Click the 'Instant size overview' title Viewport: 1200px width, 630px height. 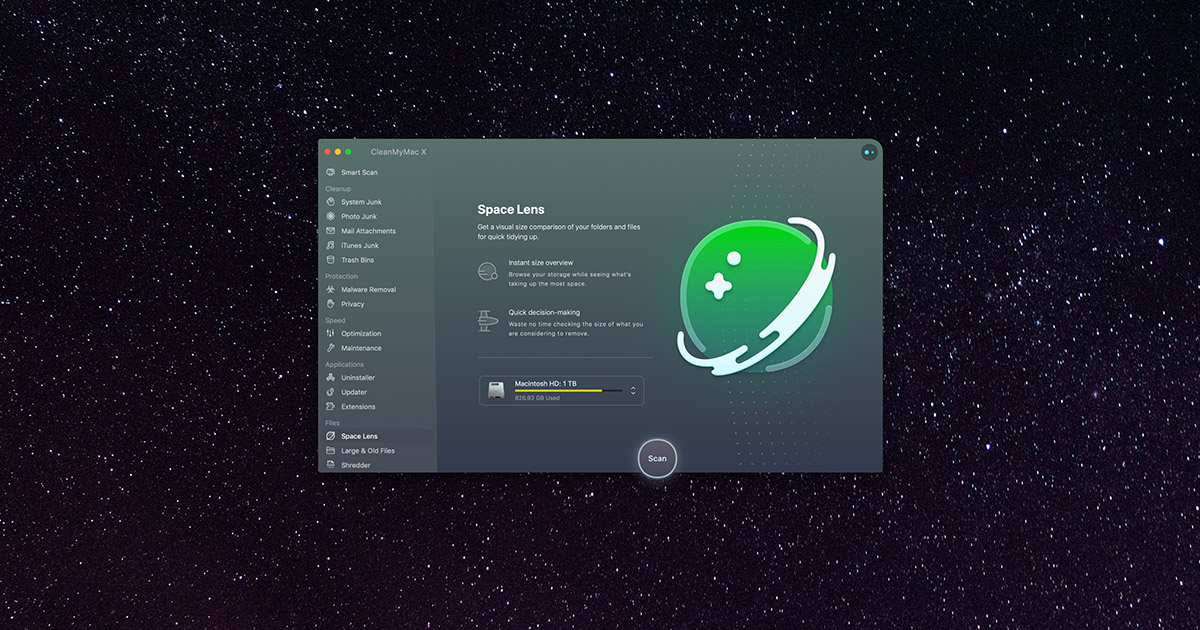[x=541, y=262]
